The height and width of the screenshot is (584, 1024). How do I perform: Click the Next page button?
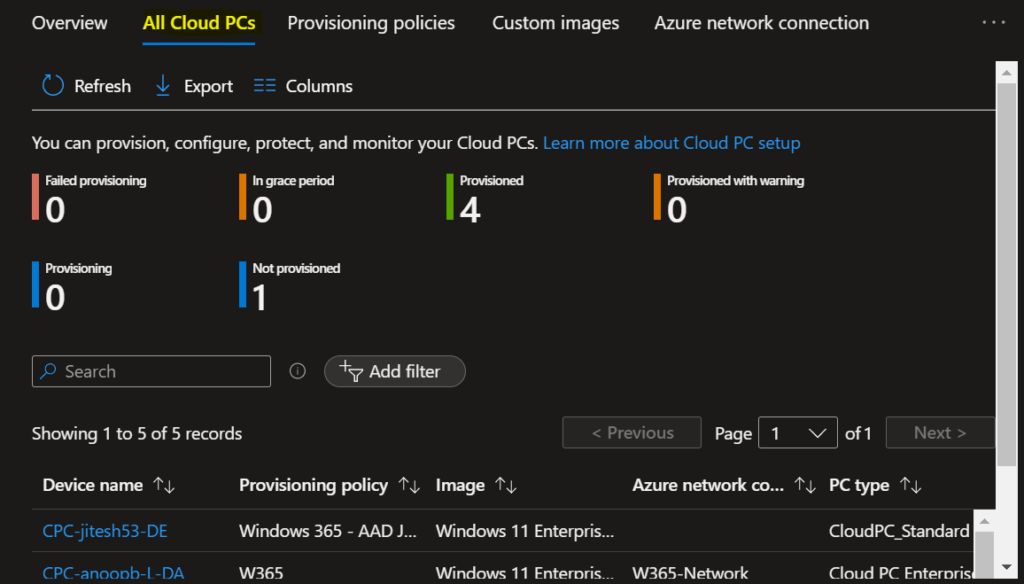point(940,432)
